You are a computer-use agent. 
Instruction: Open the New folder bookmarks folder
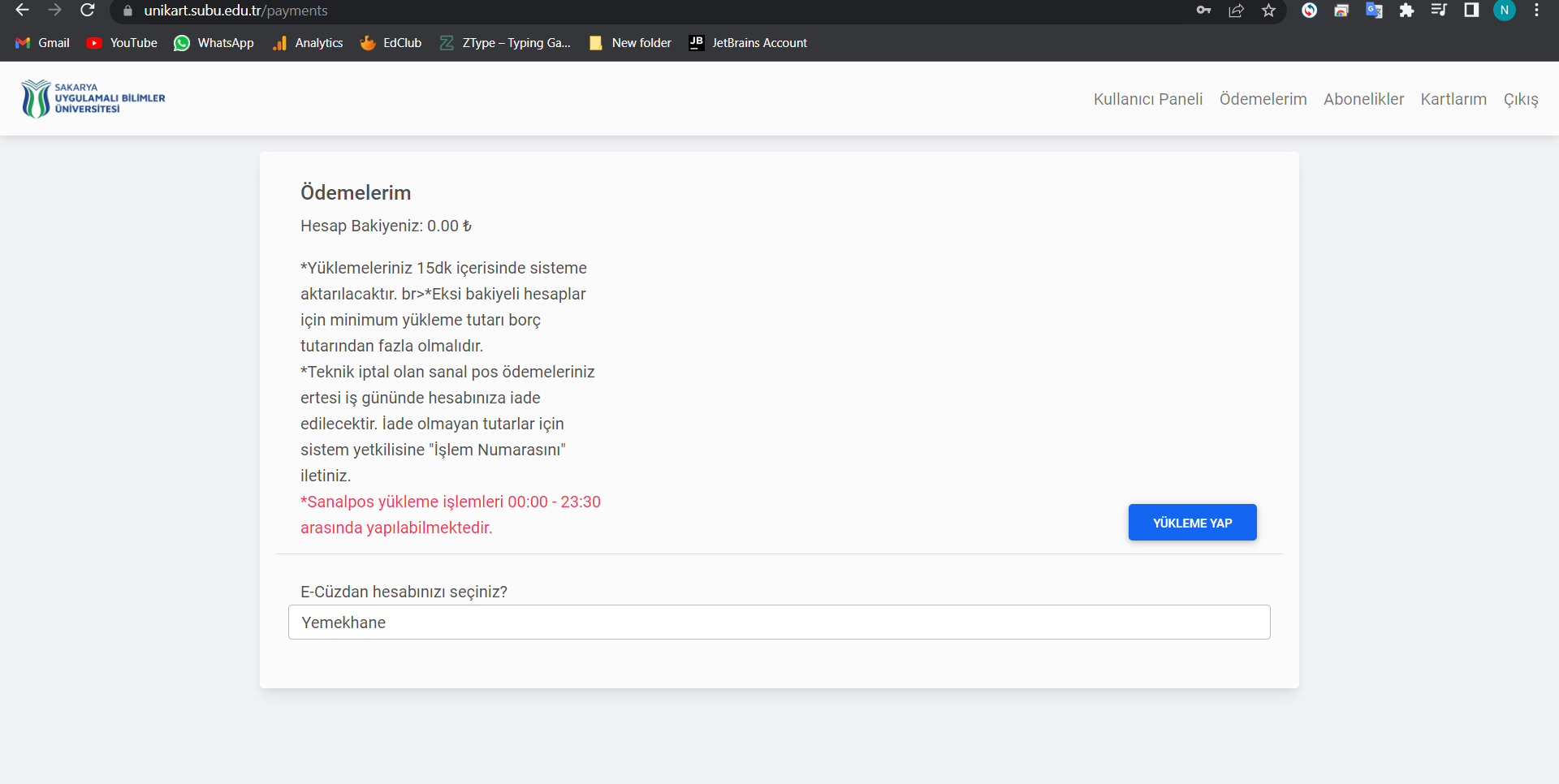631,43
